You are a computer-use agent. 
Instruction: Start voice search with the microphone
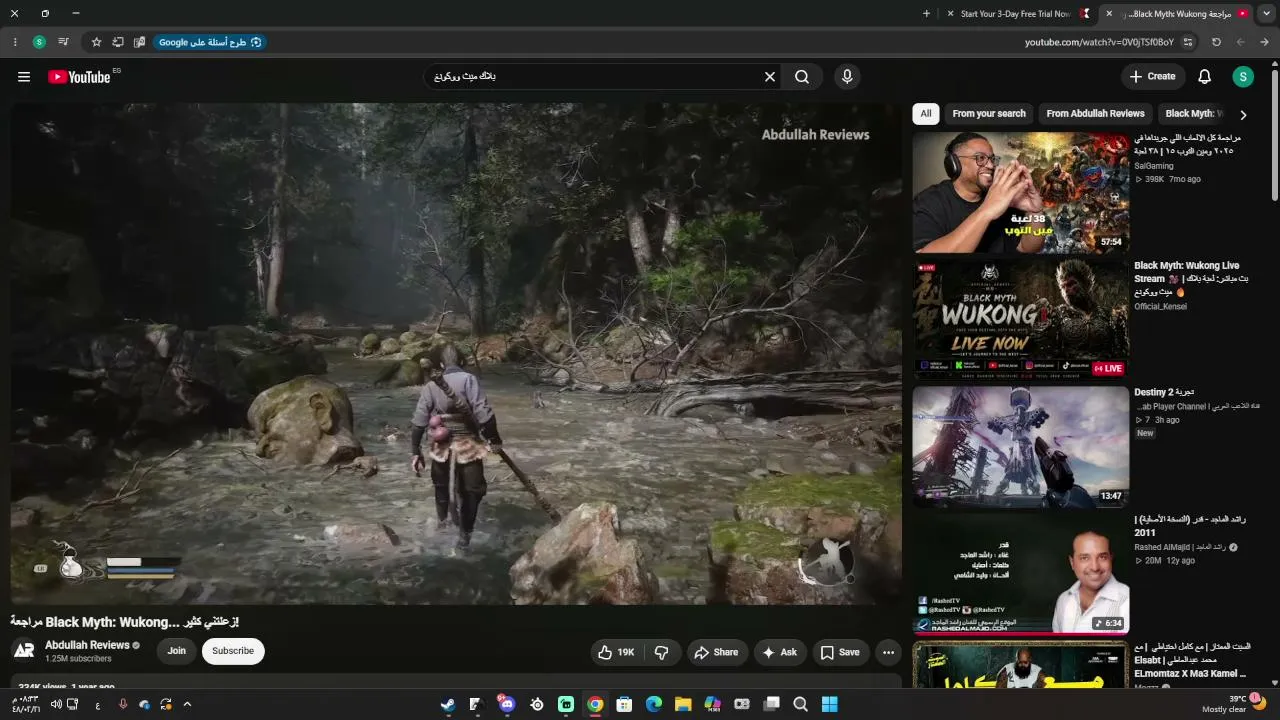[x=847, y=77]
